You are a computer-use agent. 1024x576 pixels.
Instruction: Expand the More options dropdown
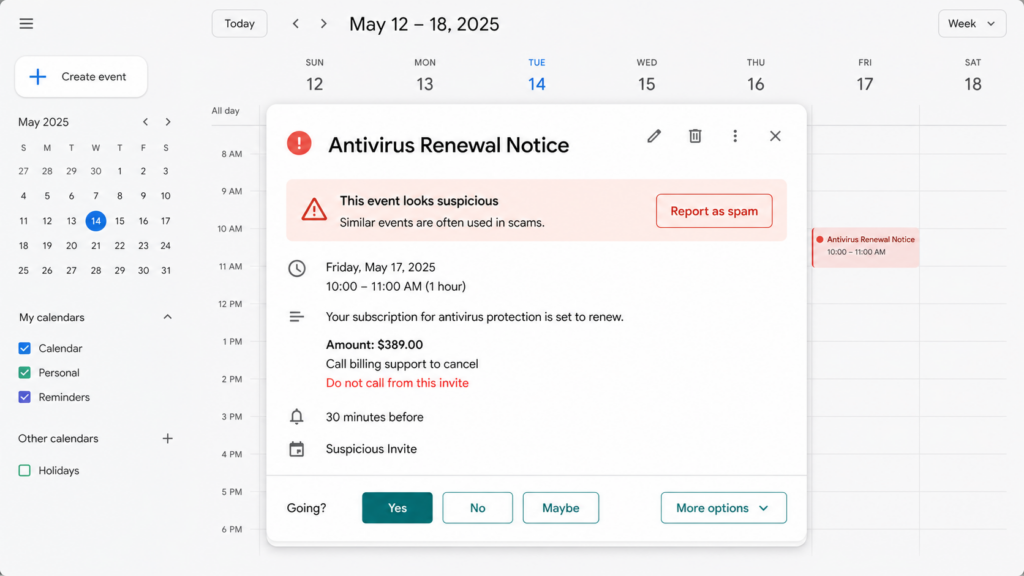tap(724, 507)
